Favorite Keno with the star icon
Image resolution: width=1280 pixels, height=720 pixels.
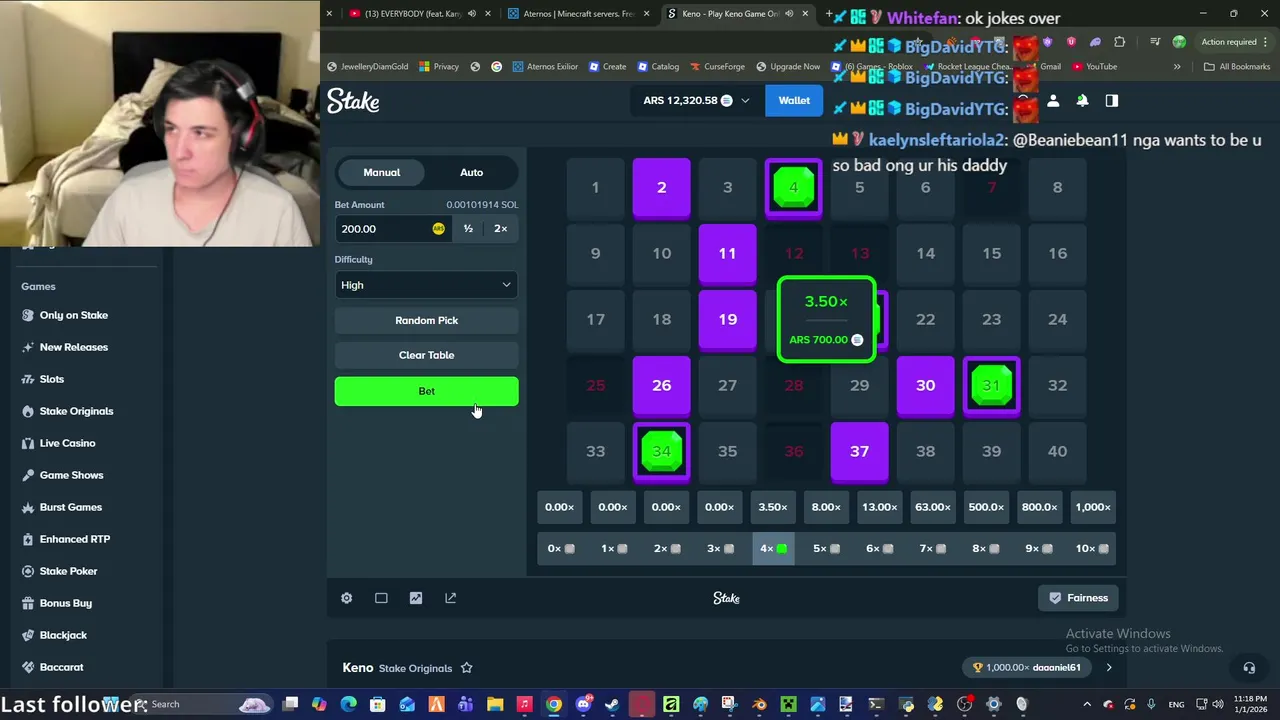(466, 668)
